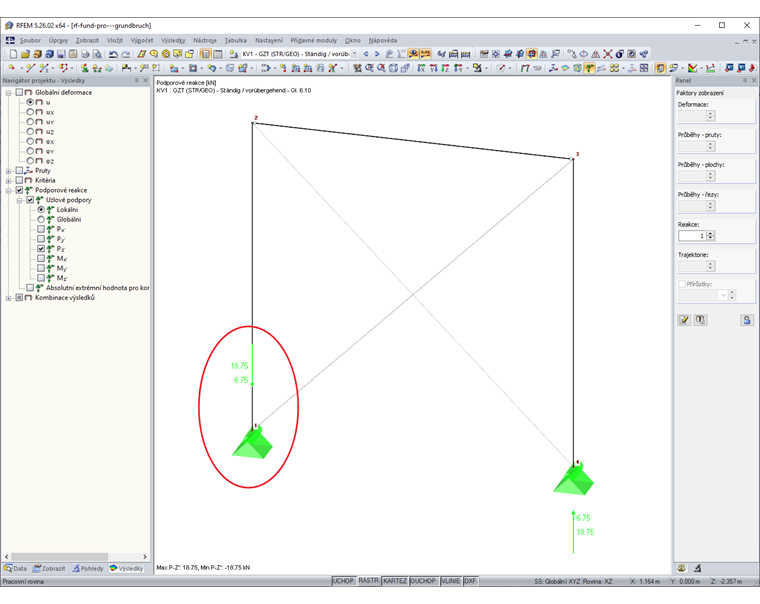Click the Redo arrow icon
This screenshot has height=604, width=760.
pos(126,54)
